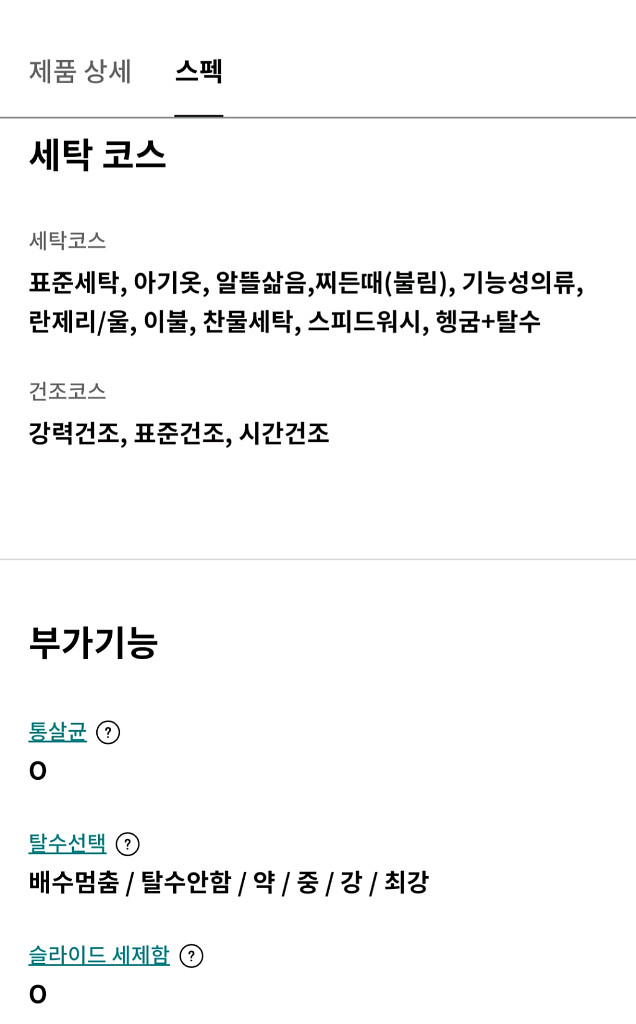Click the wash course list starting with 표준세탁
The height and width of the screenshot is (1024, 636).
[306, 284]
